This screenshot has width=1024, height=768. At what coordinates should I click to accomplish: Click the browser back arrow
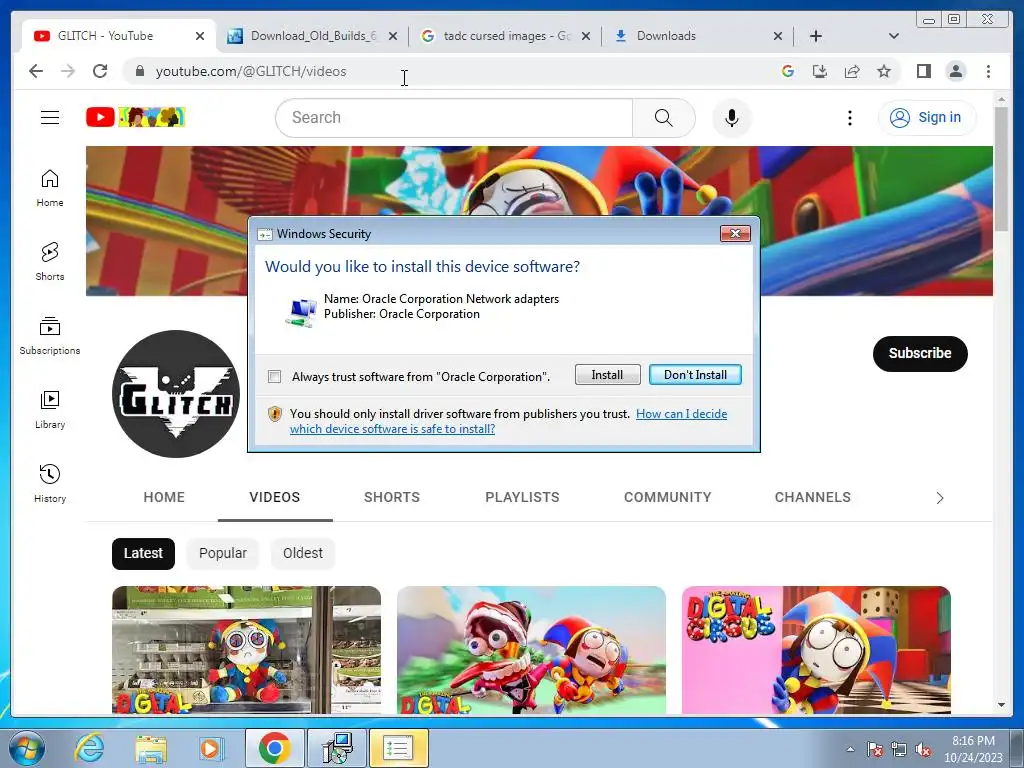pos(36,71)
